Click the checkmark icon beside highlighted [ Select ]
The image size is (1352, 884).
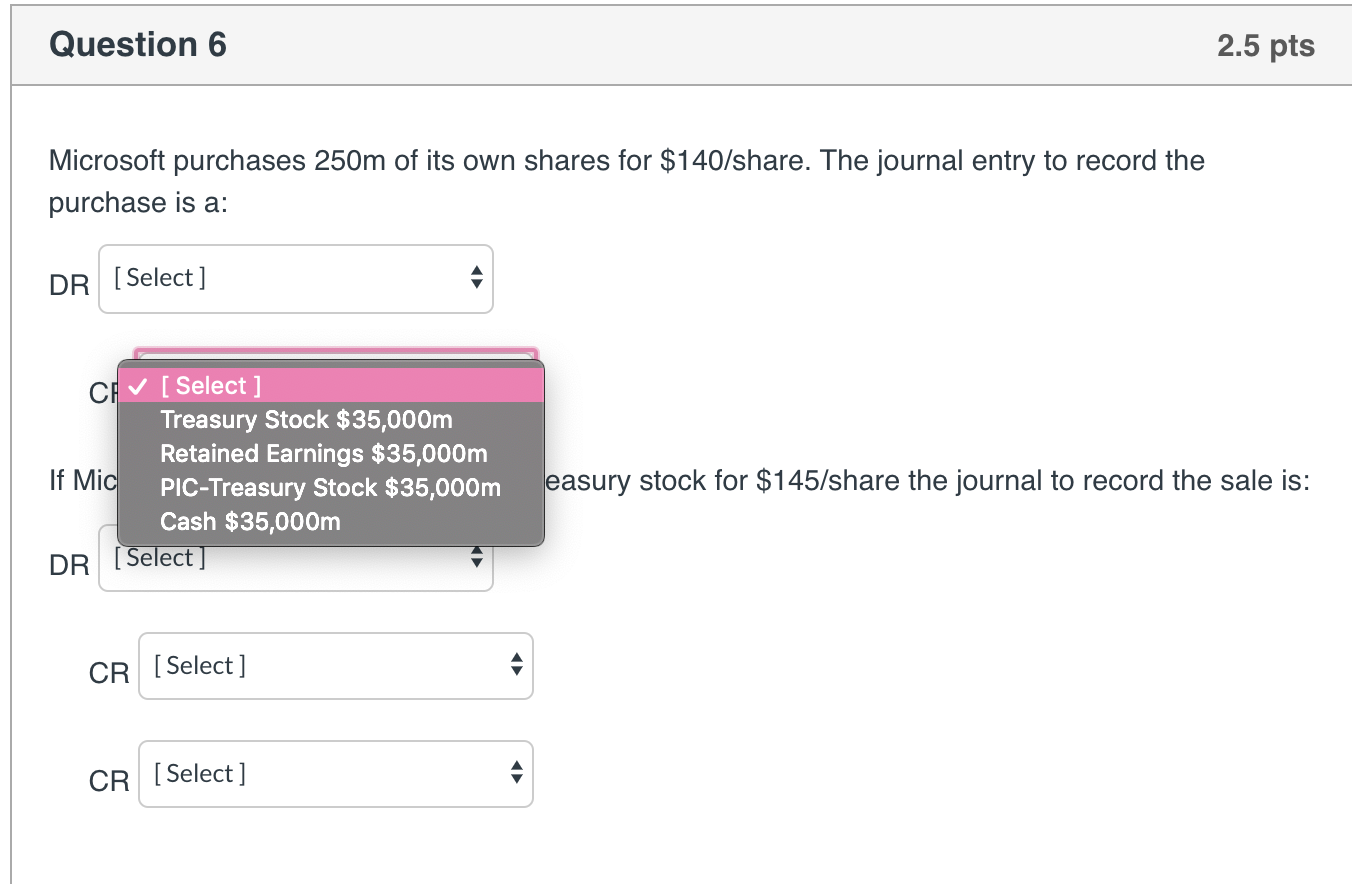click(140, 385)
